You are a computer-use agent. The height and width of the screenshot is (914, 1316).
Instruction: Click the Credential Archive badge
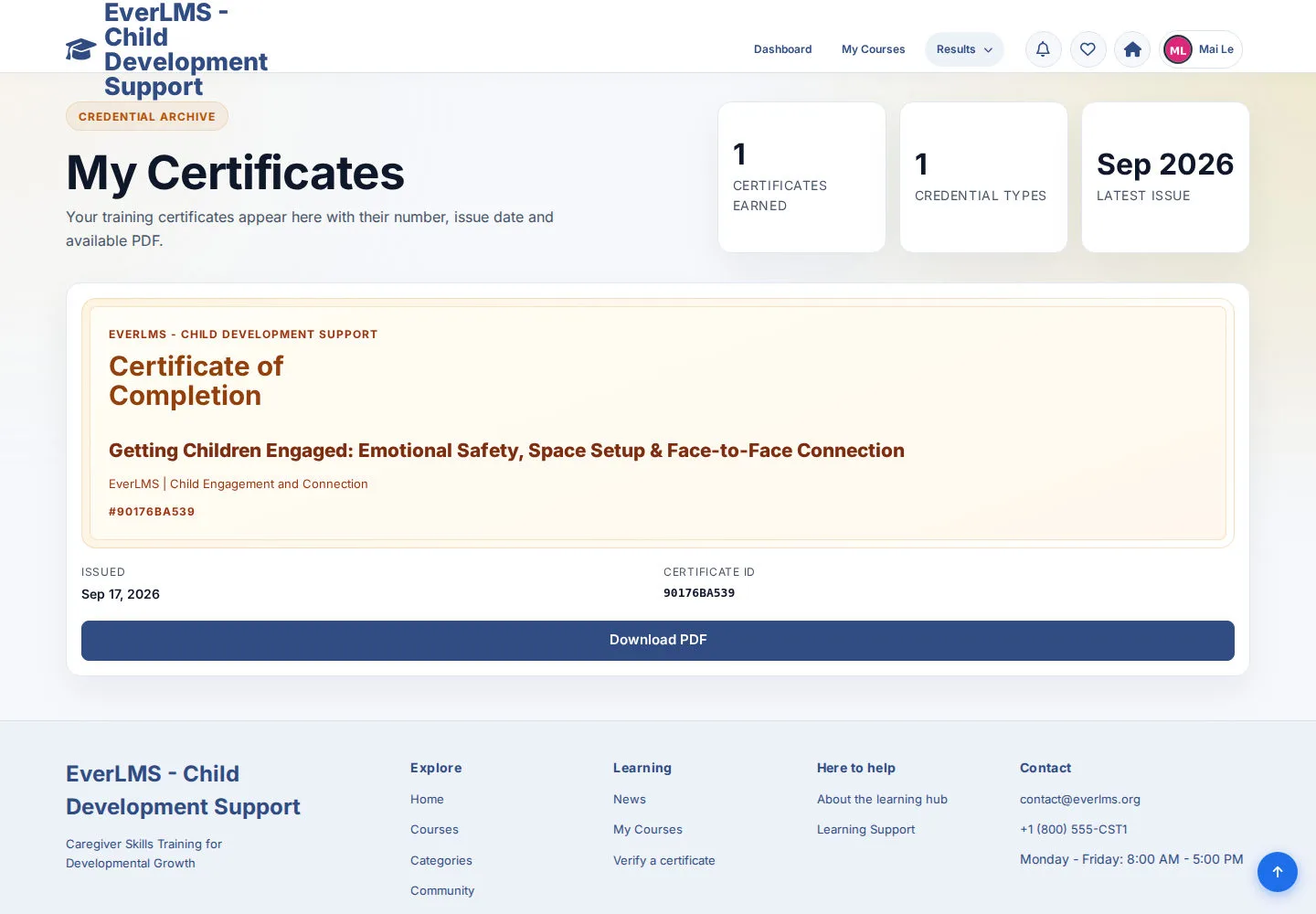(x=147, y=116)
